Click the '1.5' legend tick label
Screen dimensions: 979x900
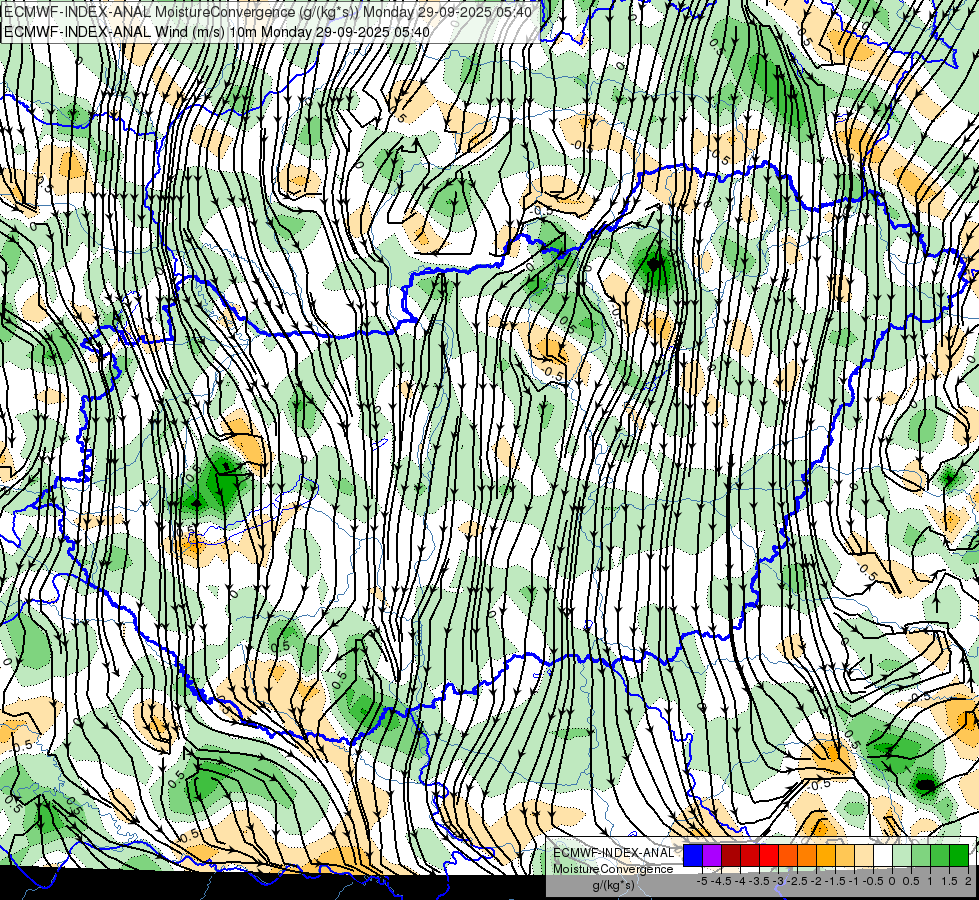[950, 881]
